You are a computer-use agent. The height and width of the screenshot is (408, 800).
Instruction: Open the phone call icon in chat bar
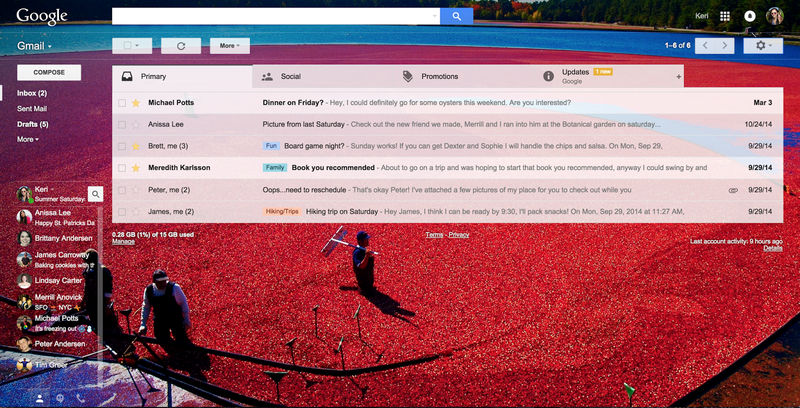pos(81,398)
